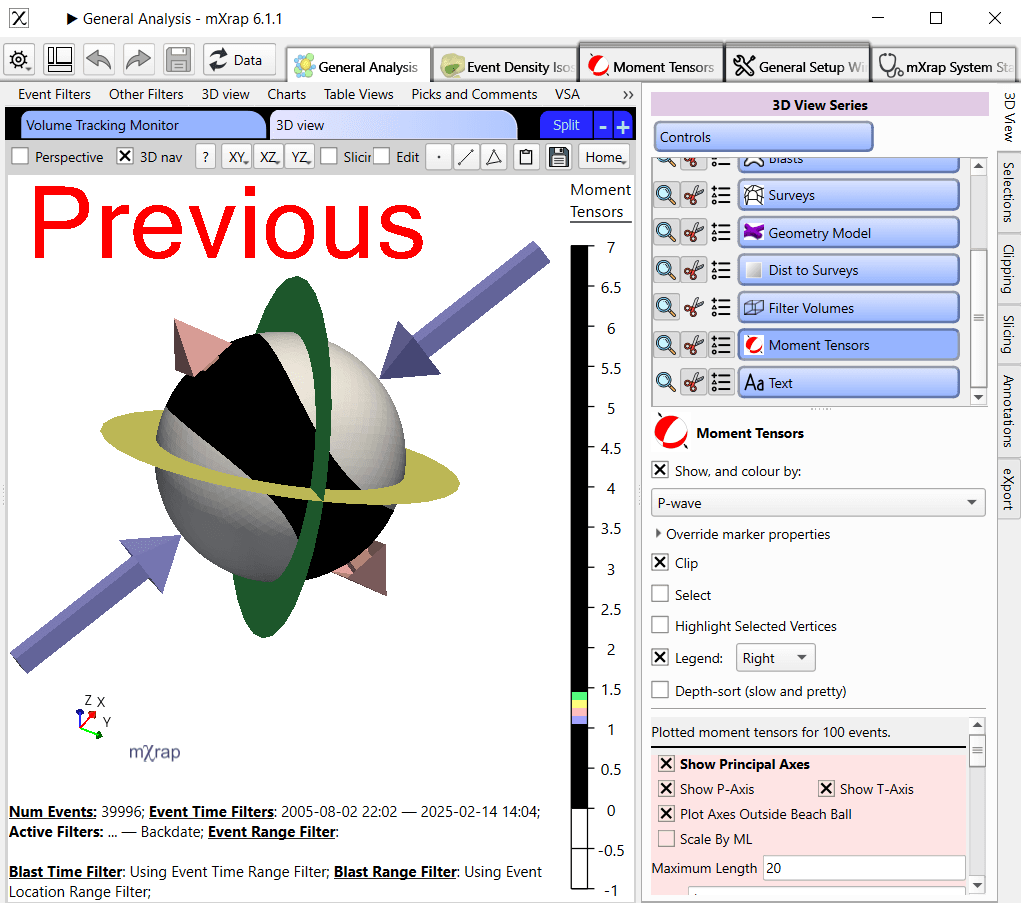Click the Maximum Length input field
1021x903 pixels.
863,868
